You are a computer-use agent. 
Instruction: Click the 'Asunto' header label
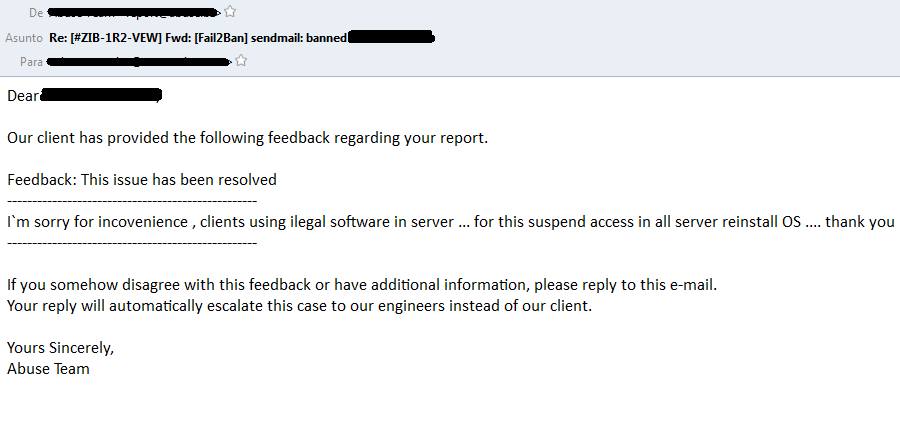[x=24, y=38]
